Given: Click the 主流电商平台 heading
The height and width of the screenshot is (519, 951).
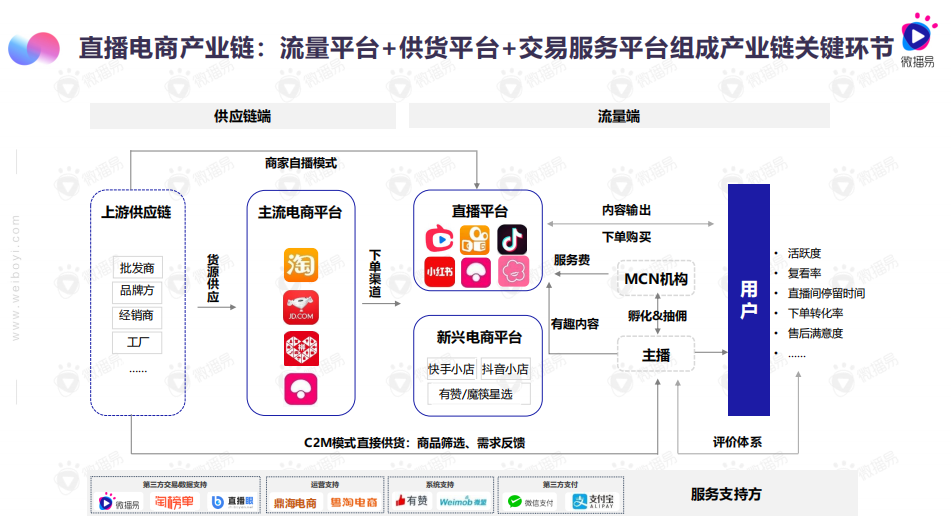Looking at the screenshot, I should coord(300,212).
